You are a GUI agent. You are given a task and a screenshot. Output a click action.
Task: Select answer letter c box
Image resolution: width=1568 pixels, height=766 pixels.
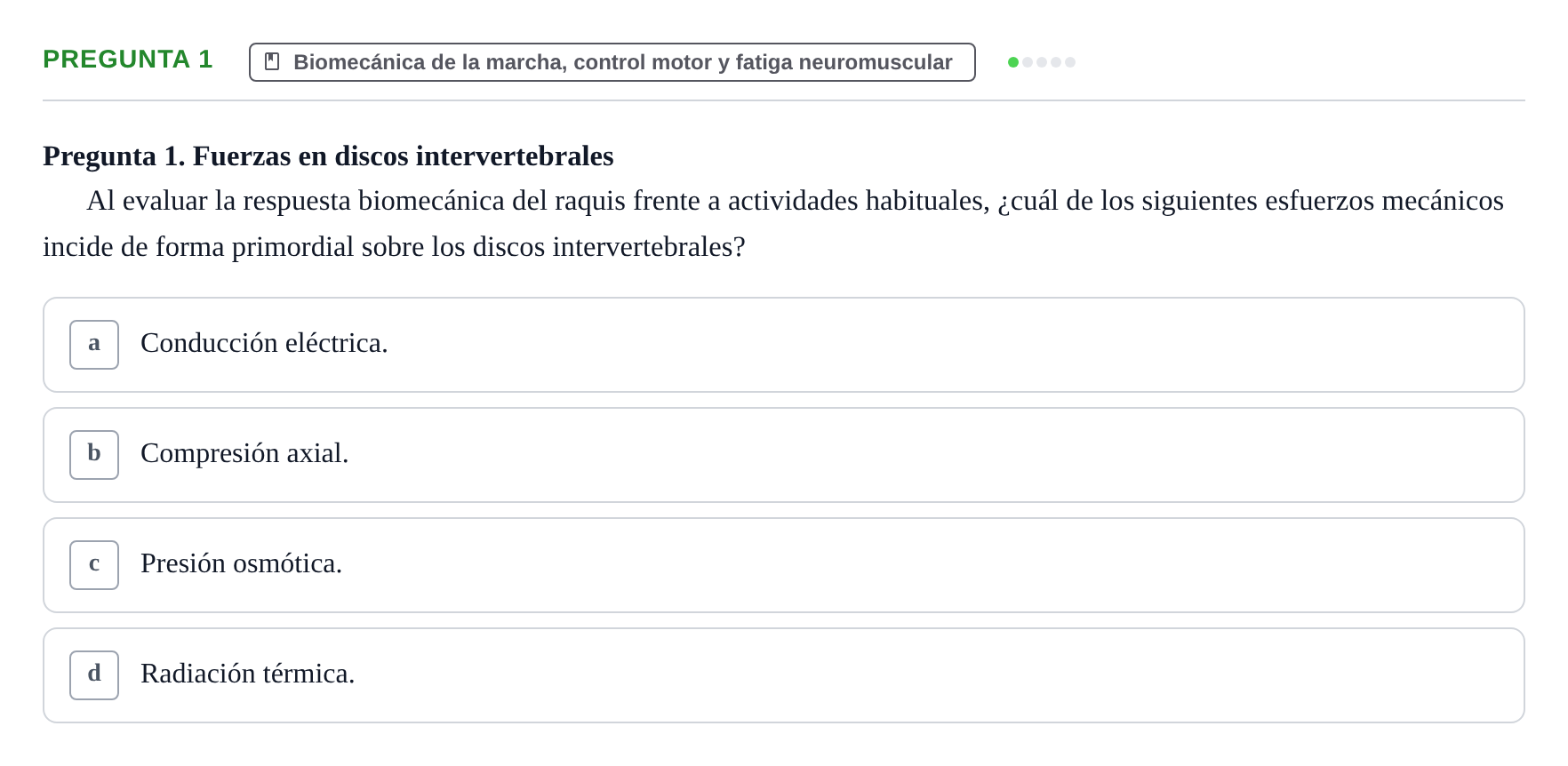pos(94,565)
